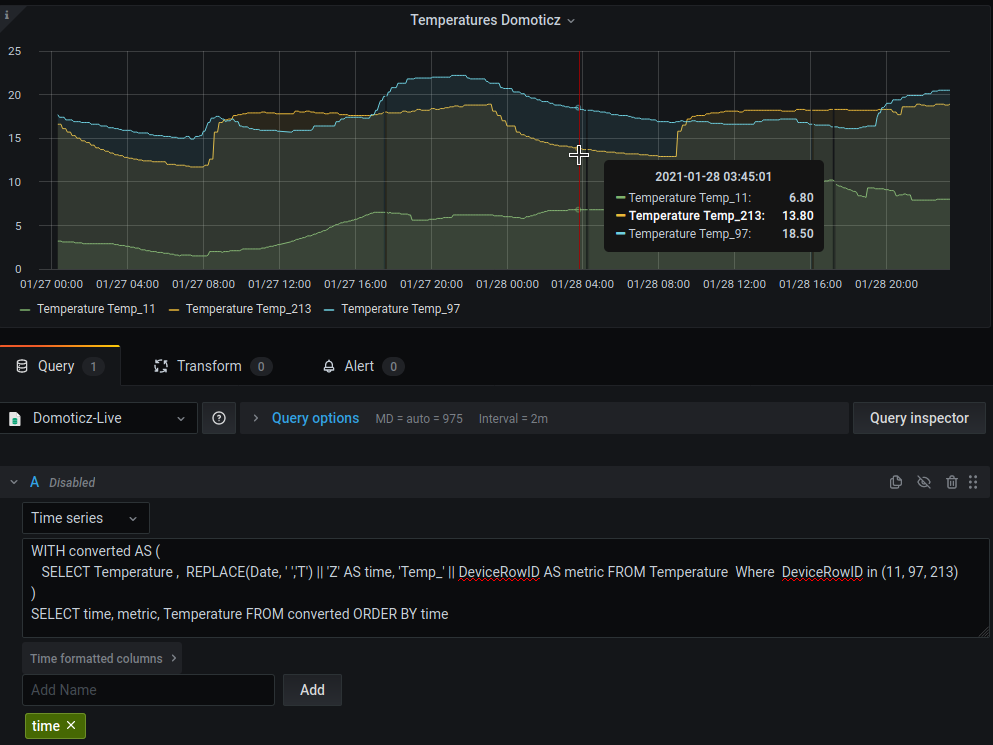
Task: Click the tooltip value '6.80'
Action: coord(801,198)
